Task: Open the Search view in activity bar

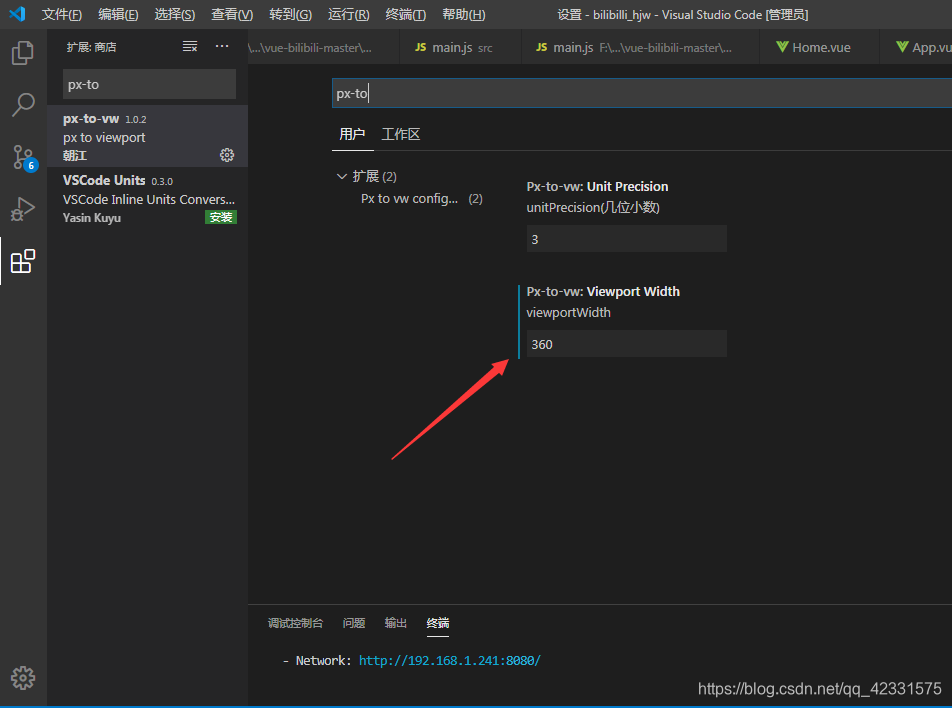Action: click(x=22, y=104)
